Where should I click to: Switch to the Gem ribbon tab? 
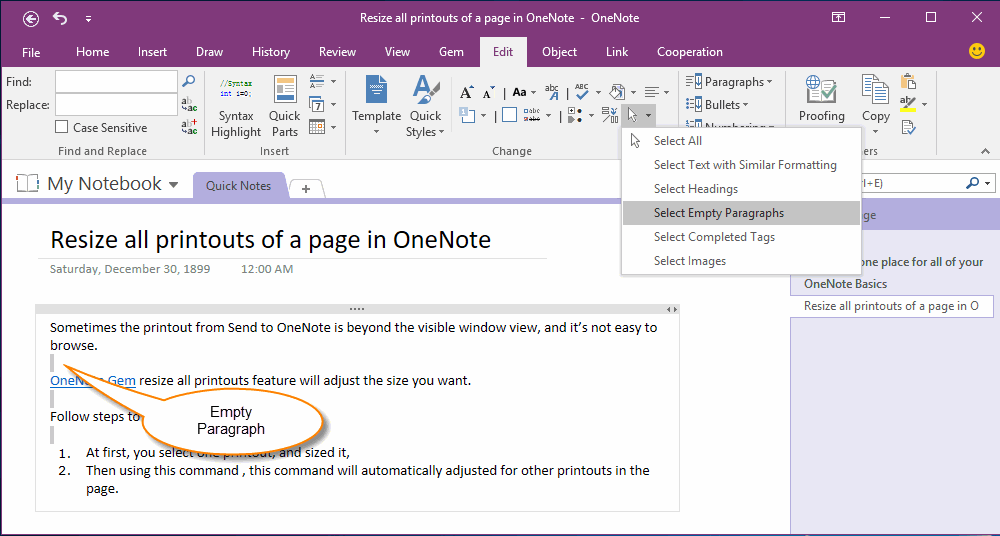pyautogui.click(x=451, y=52)
